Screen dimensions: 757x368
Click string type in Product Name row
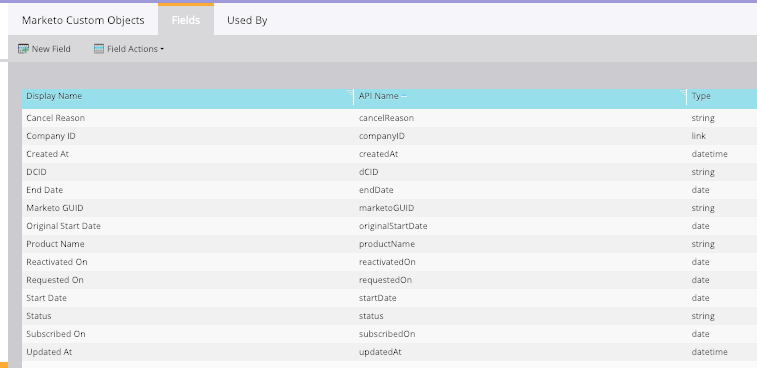tap(703, 244)
